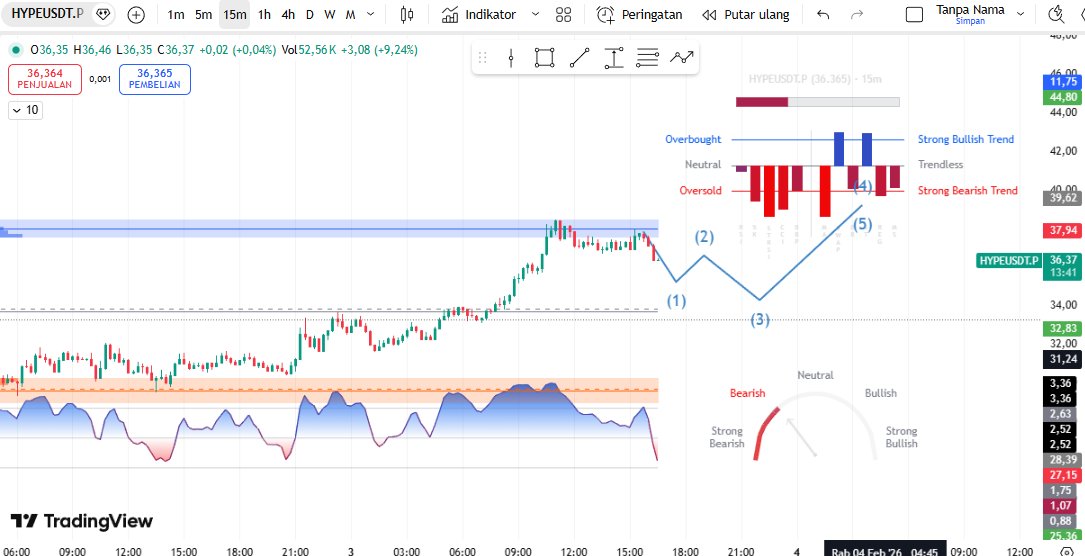1085x556 pixels.
Task: Click the Bullish gauge label
Action: point(880,393)
